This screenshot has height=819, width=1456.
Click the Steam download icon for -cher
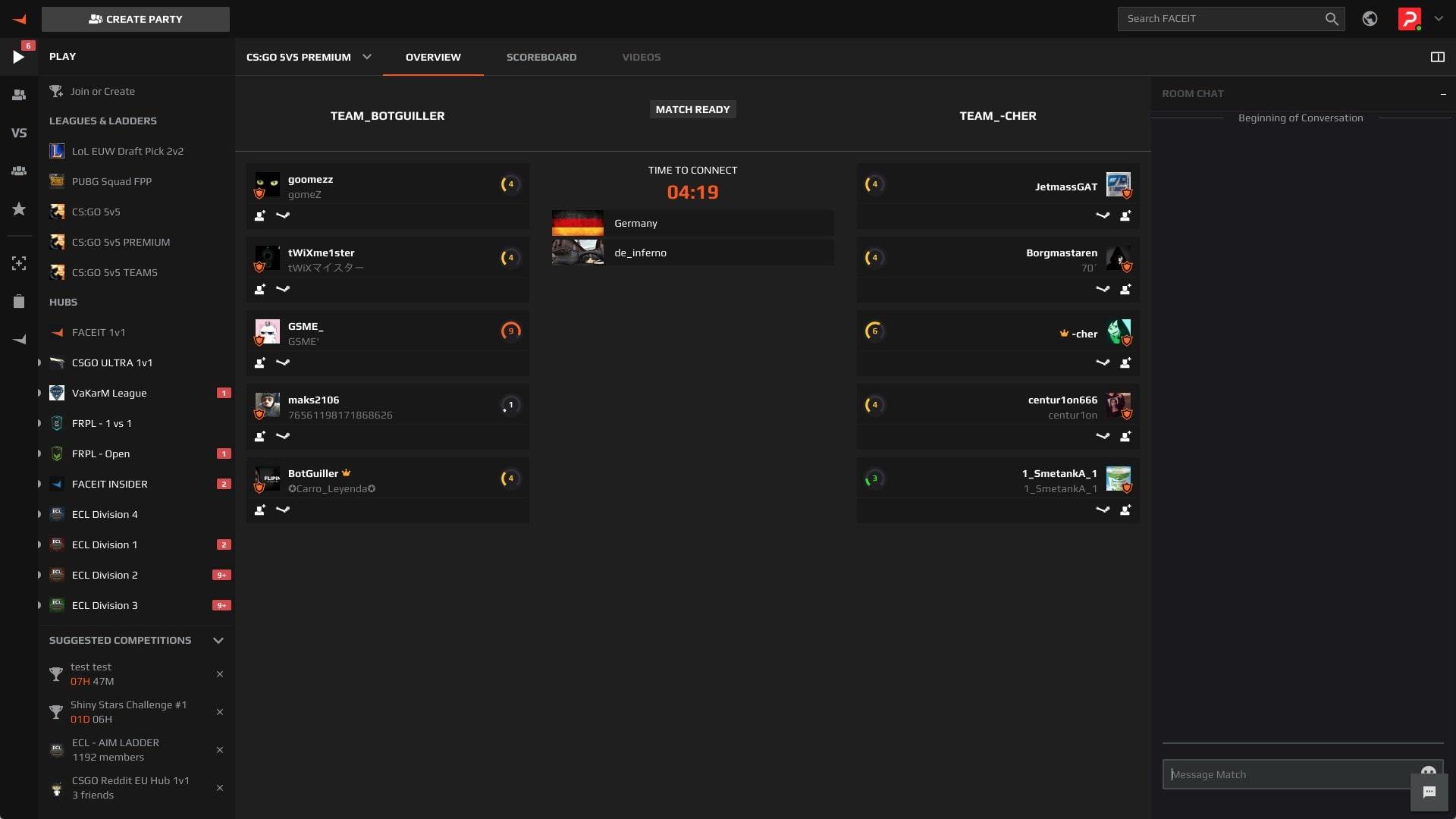[1102, 361]
